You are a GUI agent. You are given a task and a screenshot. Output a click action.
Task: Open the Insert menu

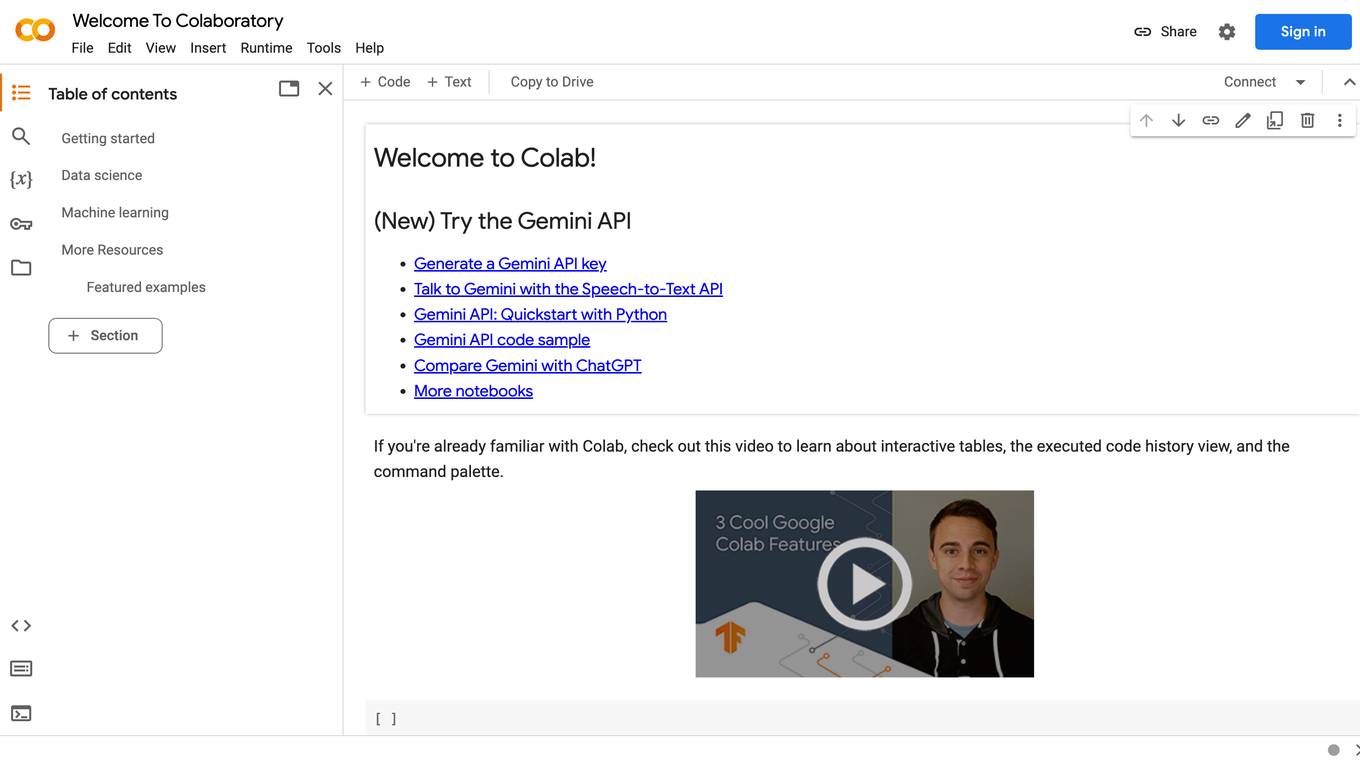[208, 48]
